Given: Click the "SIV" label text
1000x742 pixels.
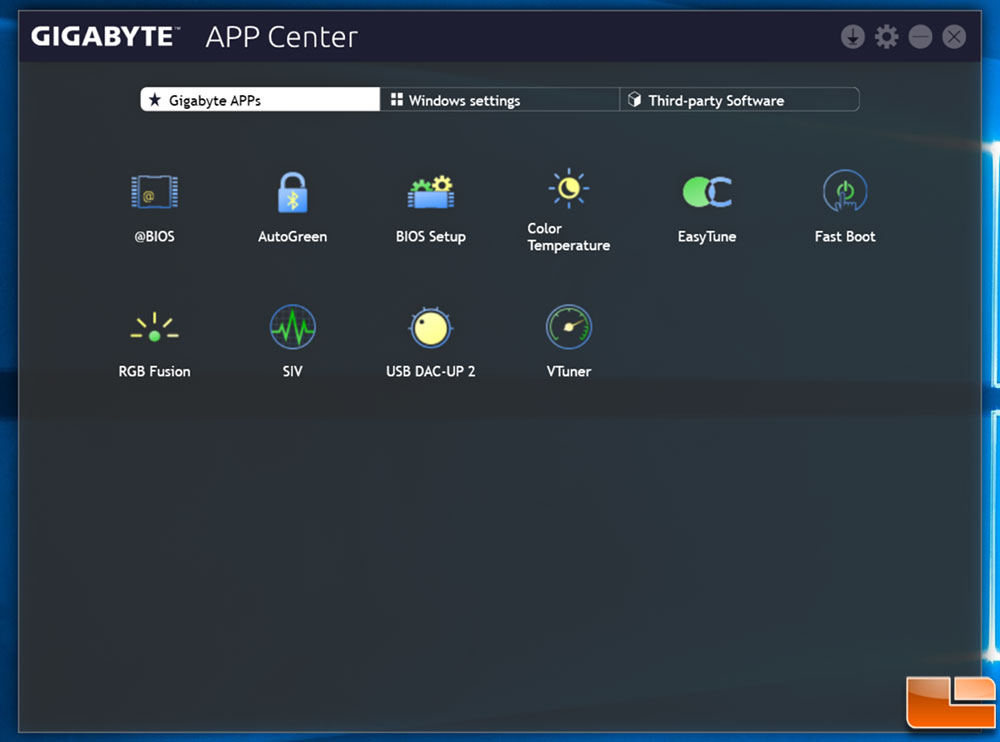Looking at the screenshot, I should point(293,371).
